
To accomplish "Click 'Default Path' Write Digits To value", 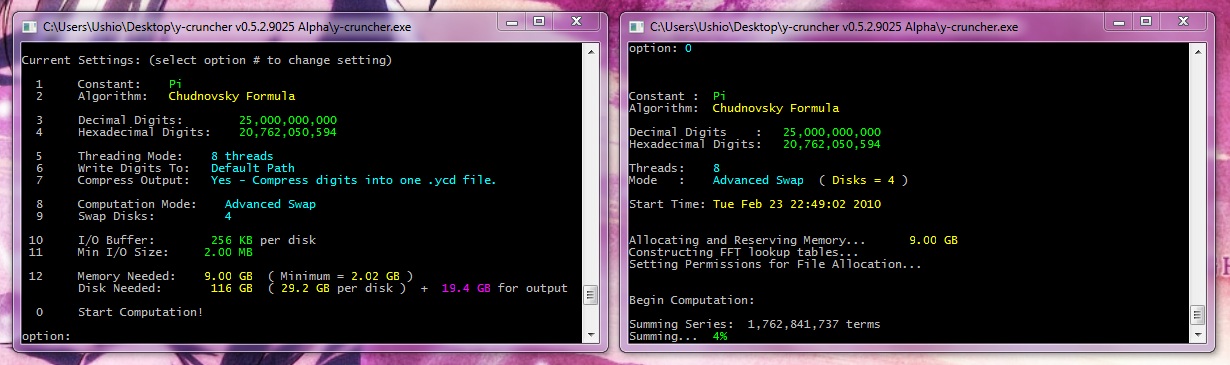I will (x=253, y=168).
